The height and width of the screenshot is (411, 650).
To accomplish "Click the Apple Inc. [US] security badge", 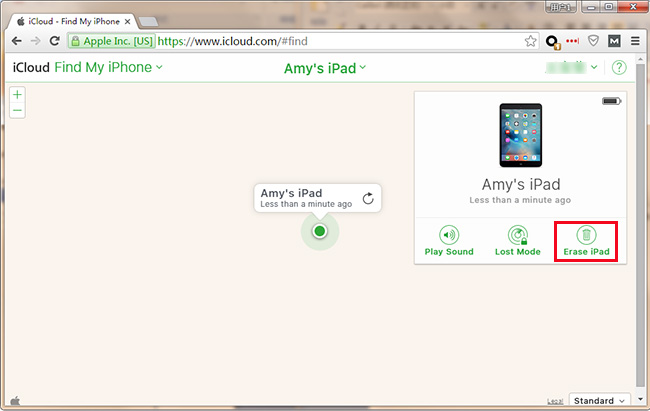I will (x=112, y=41).
